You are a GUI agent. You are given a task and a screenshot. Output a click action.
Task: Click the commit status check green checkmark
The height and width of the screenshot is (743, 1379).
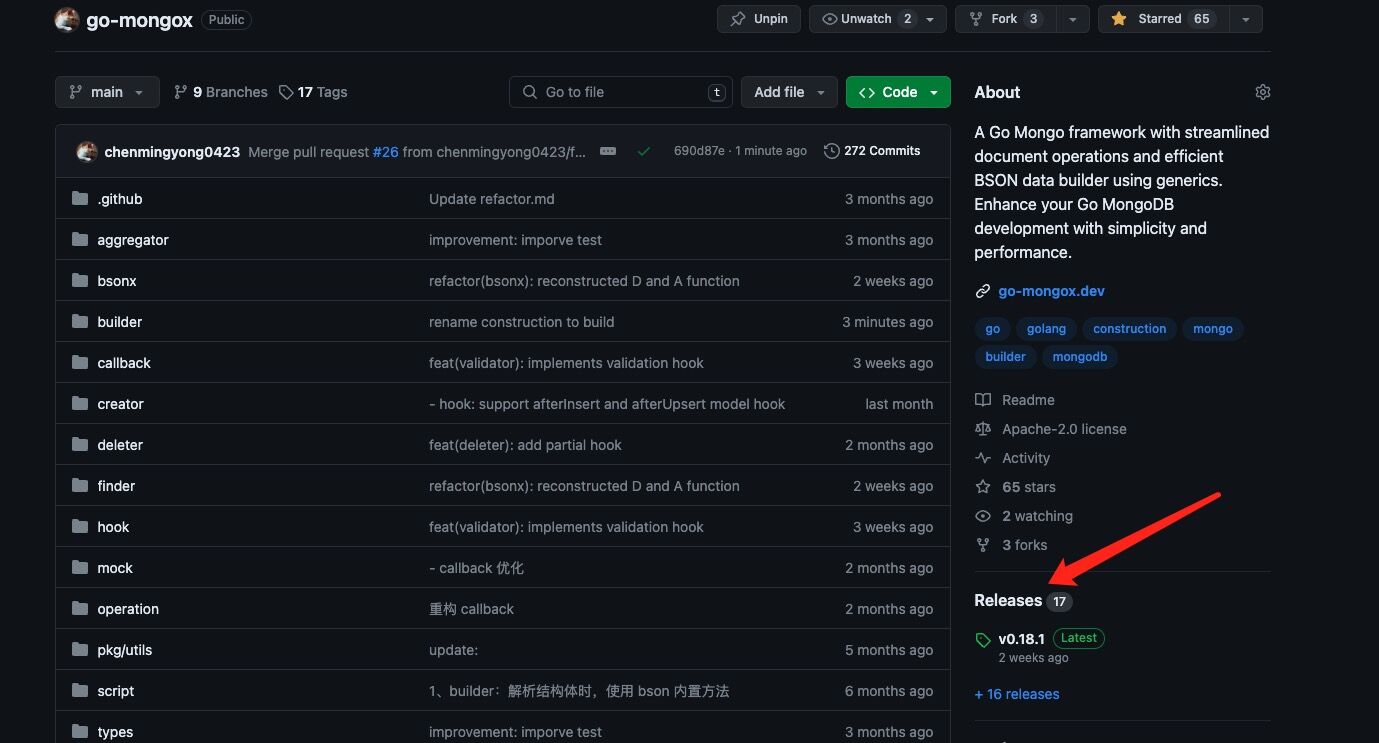click(644, 151)
